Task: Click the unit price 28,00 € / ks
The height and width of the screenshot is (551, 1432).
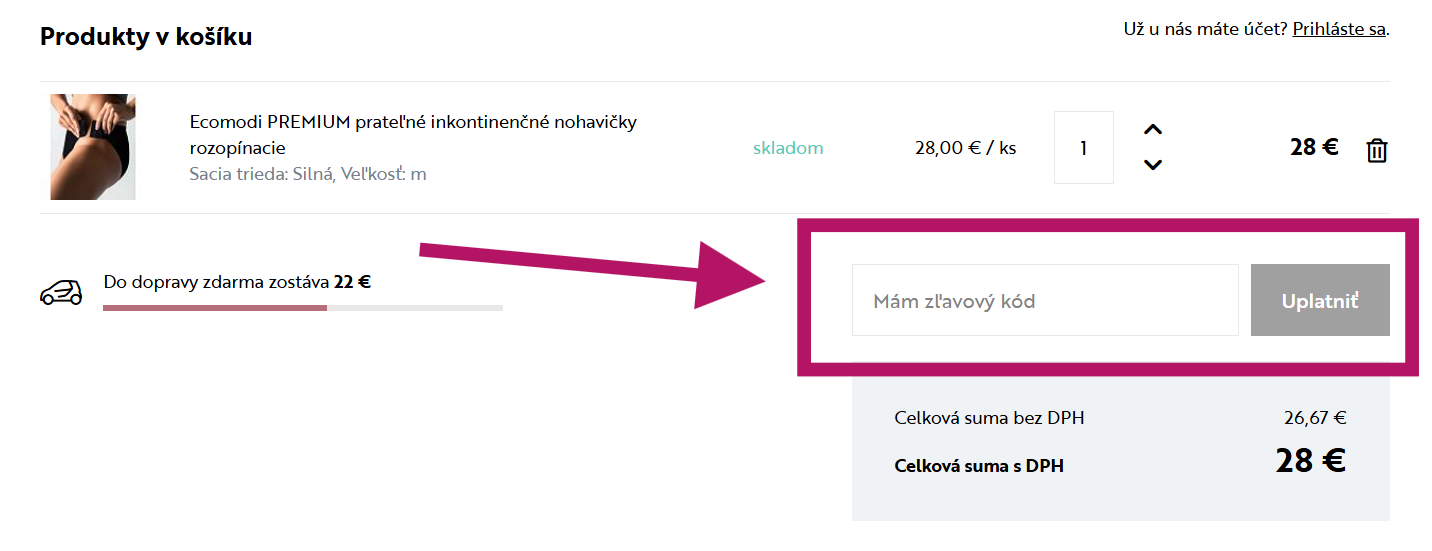Action: tap(965, 148)
